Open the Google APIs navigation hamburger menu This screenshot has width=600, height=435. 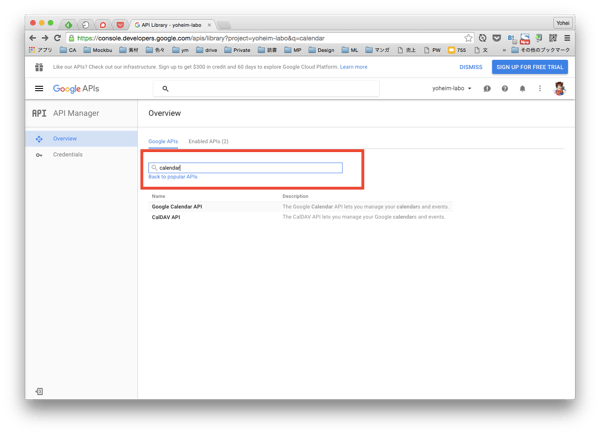point(39,88)
